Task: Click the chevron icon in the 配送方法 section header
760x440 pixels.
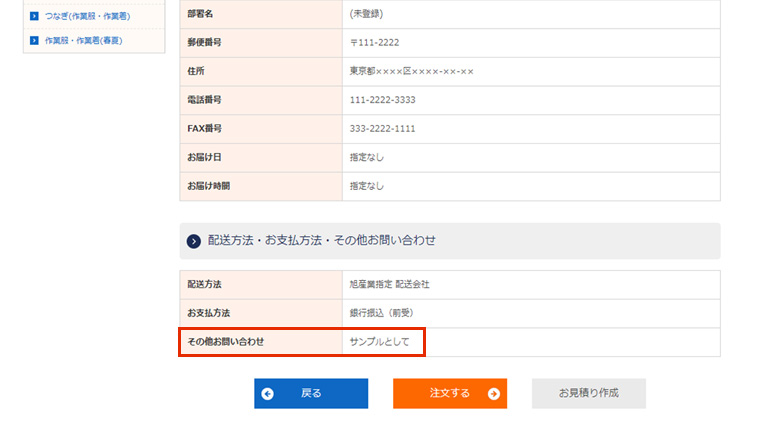Action: pyautogui.click(x=194, y=241)
